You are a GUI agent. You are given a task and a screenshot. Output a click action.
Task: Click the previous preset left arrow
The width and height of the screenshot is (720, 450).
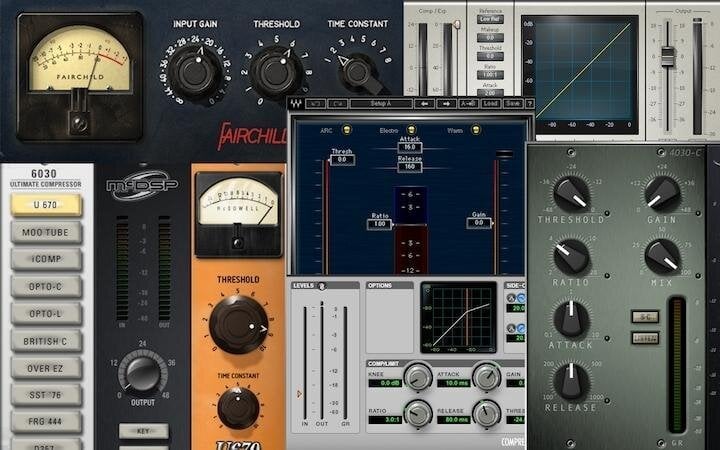tap(425, 104)
